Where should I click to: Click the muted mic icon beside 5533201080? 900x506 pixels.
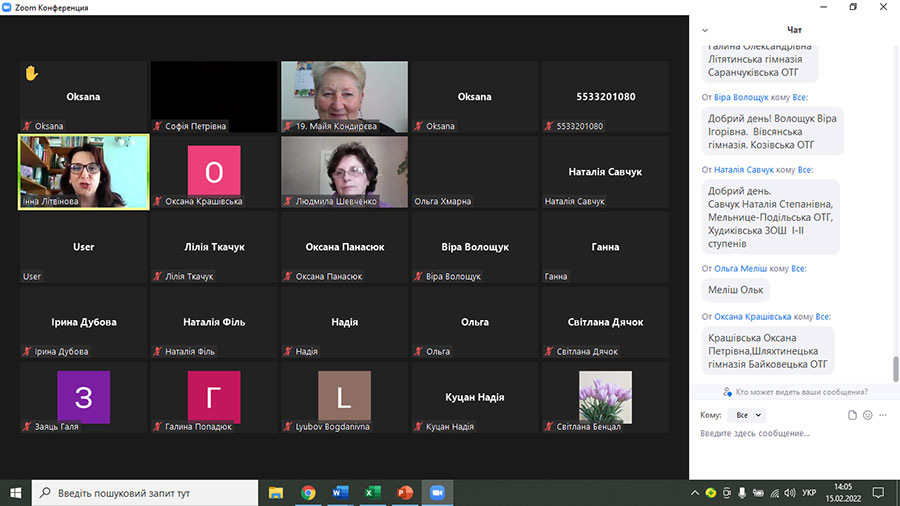549,126
